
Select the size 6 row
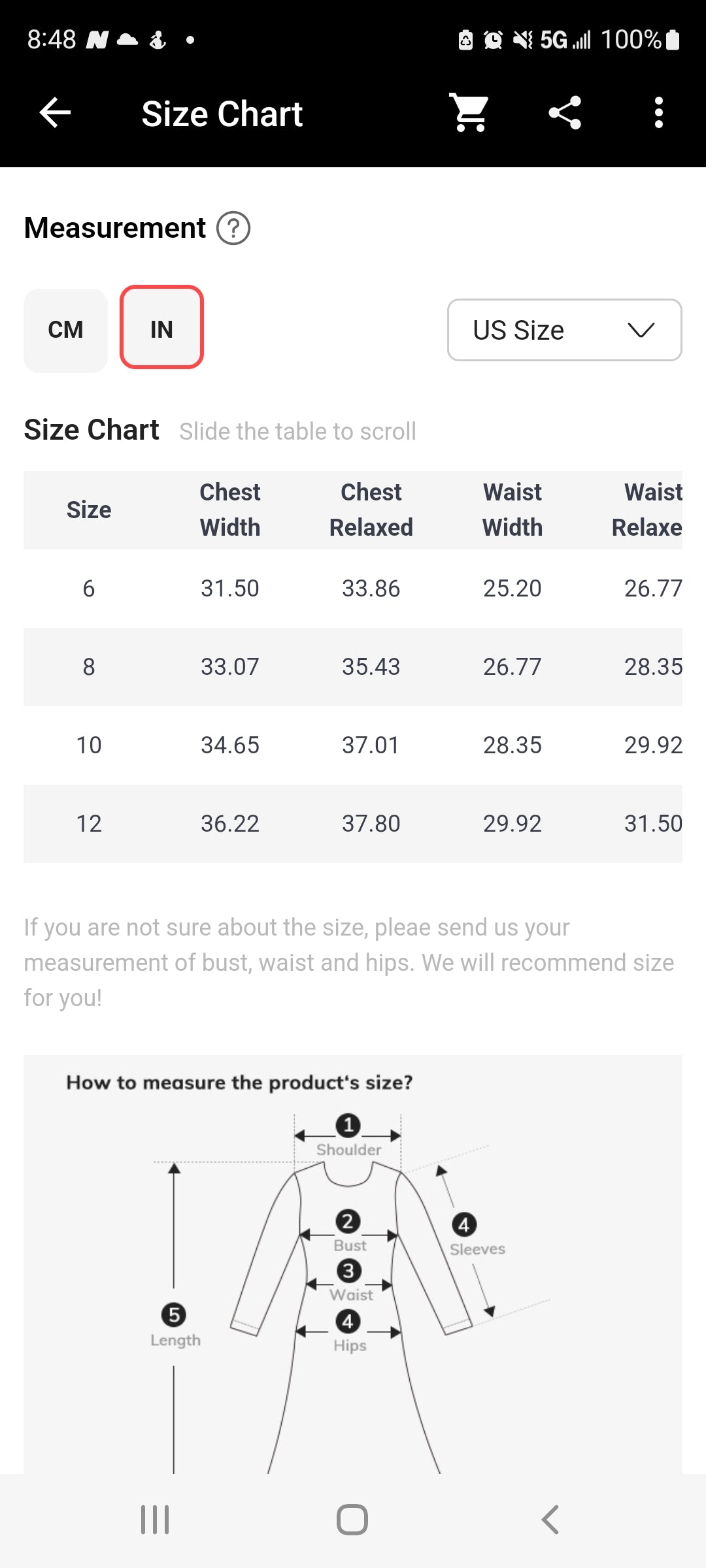(x=353, y=589)
